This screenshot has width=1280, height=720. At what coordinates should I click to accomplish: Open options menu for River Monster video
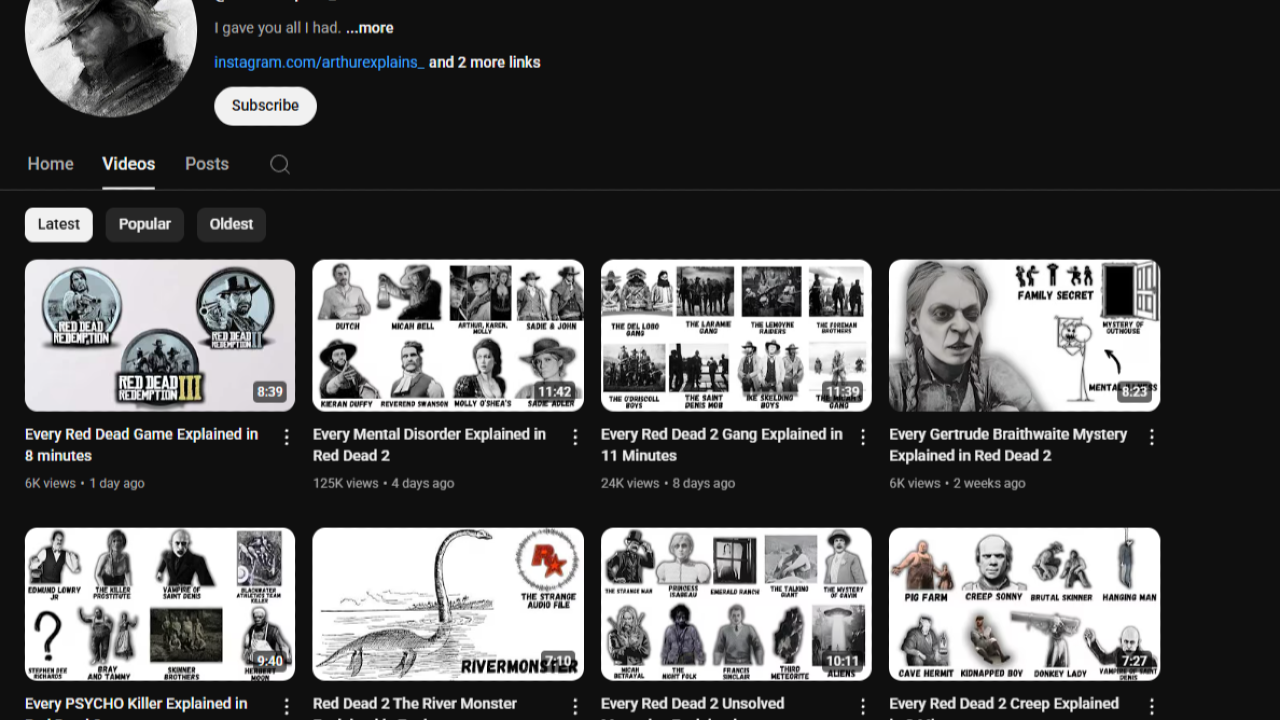(x=575, y=706)
